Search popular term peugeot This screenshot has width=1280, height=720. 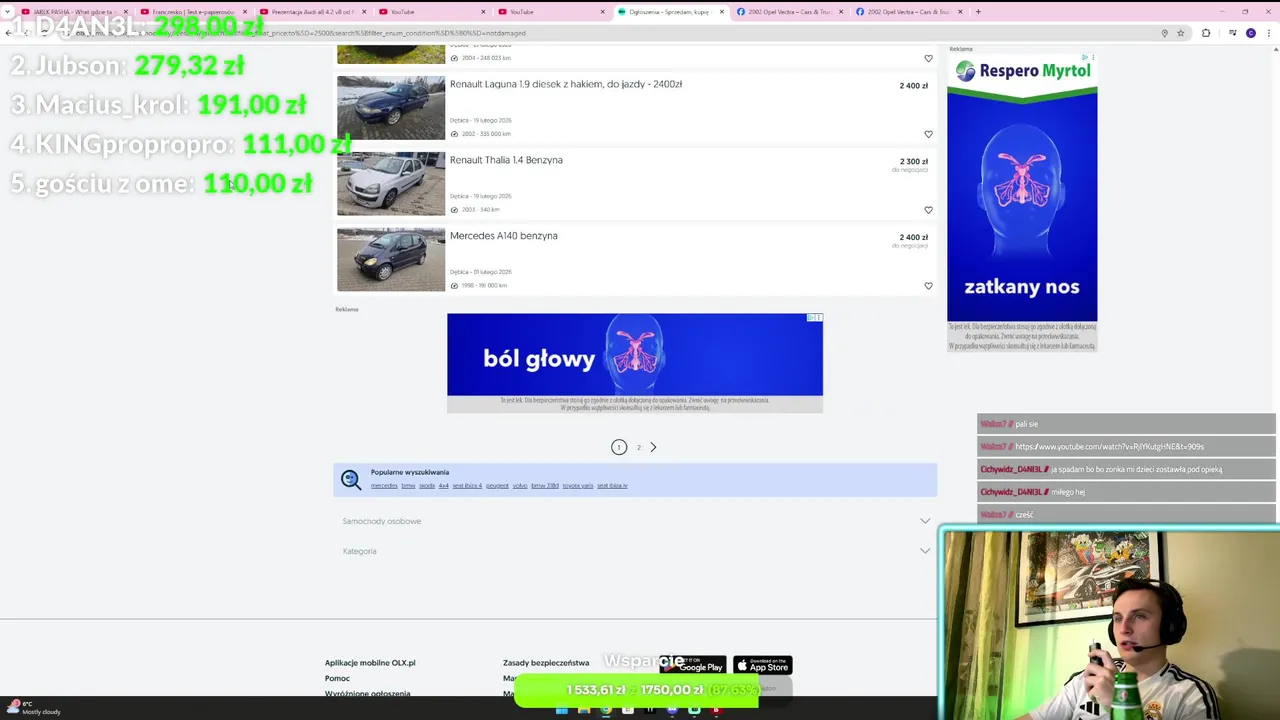click(x=497, y=486)
